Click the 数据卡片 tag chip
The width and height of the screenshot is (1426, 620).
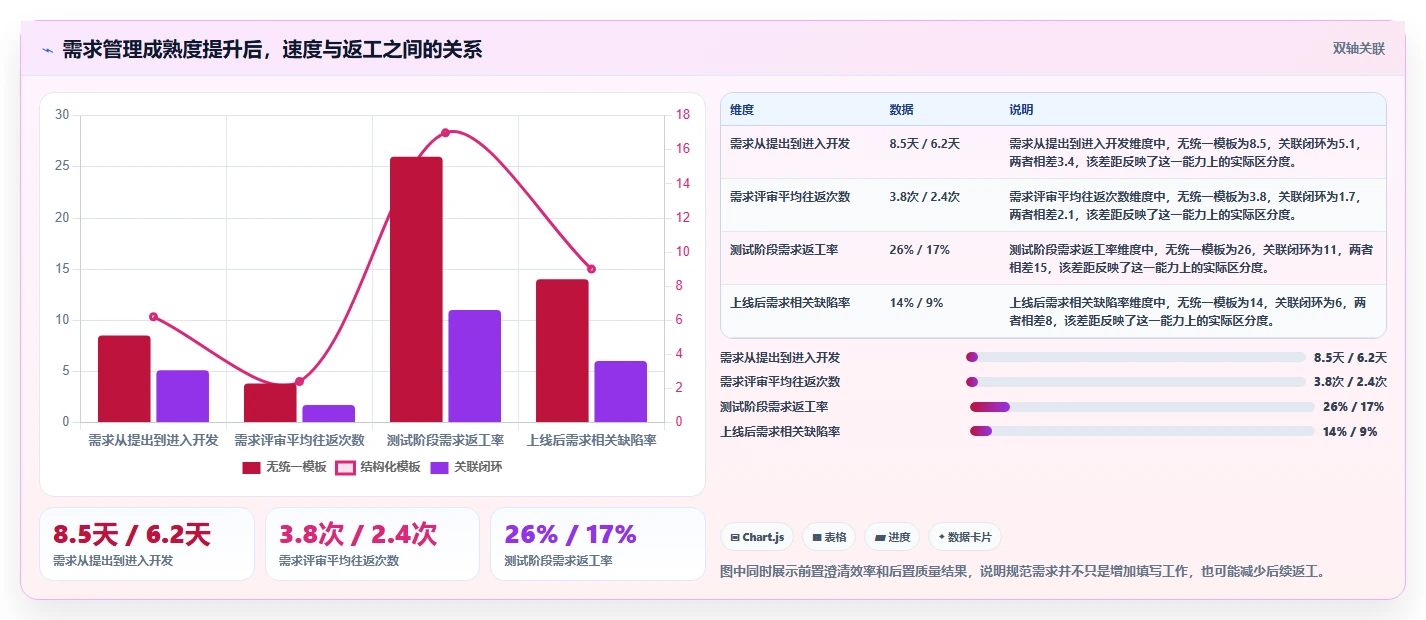964,537
